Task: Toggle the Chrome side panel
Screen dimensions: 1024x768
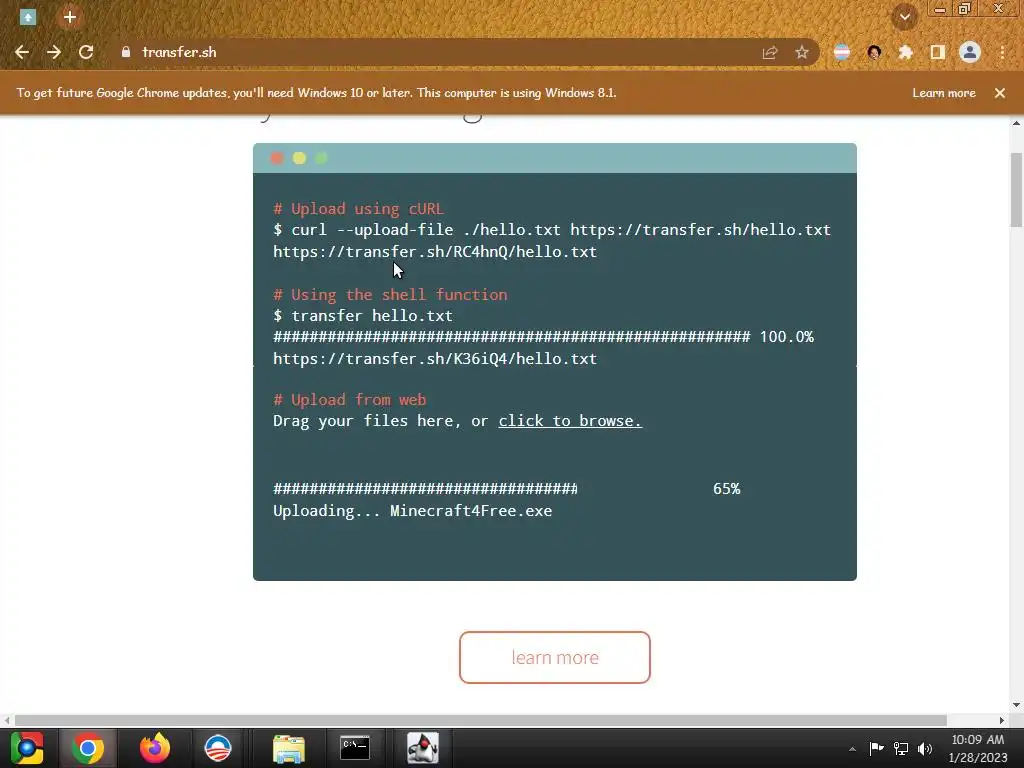Action: pos(938,52)
